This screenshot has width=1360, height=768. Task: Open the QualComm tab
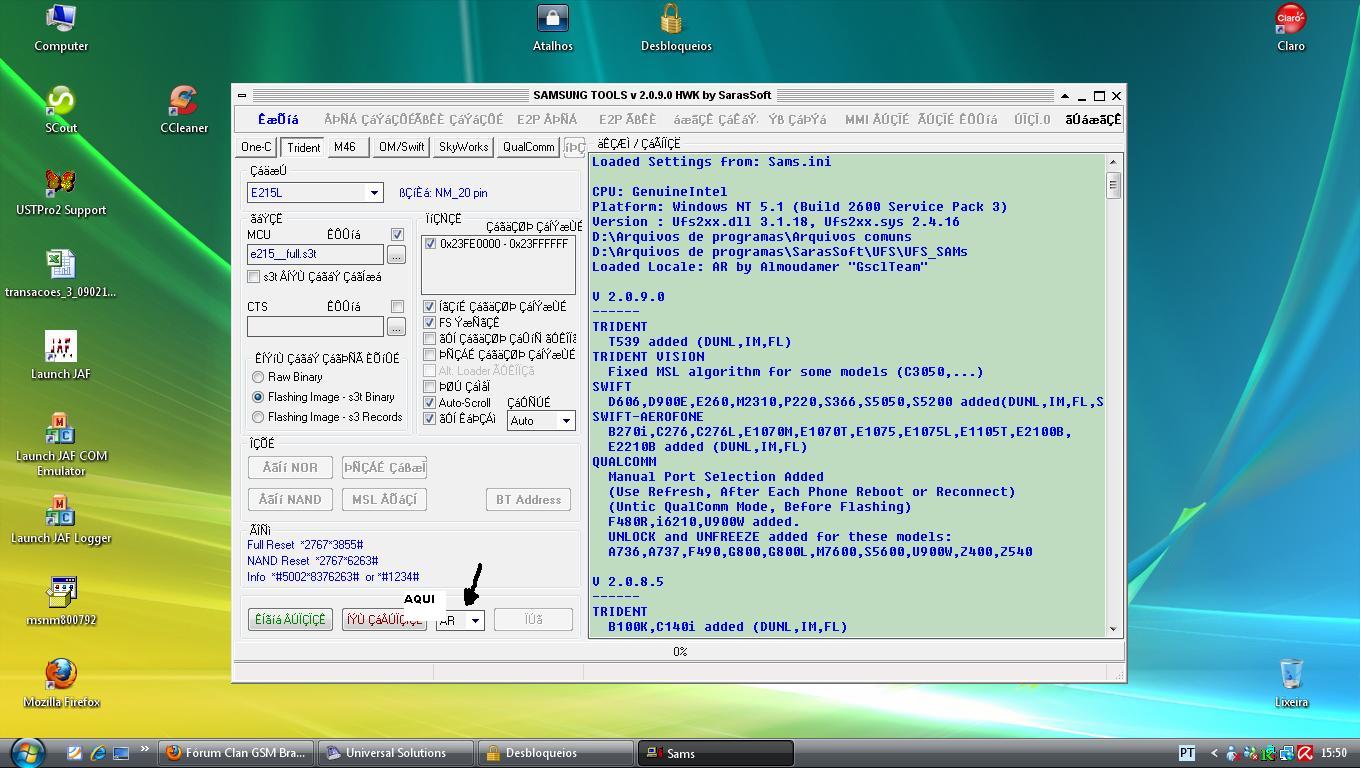529,147
